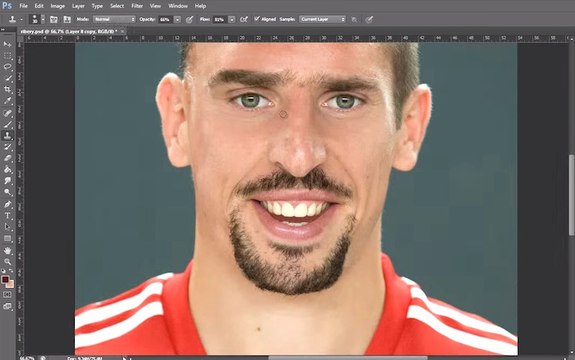The image size is (575, 360).
Task: Select the Brush tool
Action: [7, 124]
